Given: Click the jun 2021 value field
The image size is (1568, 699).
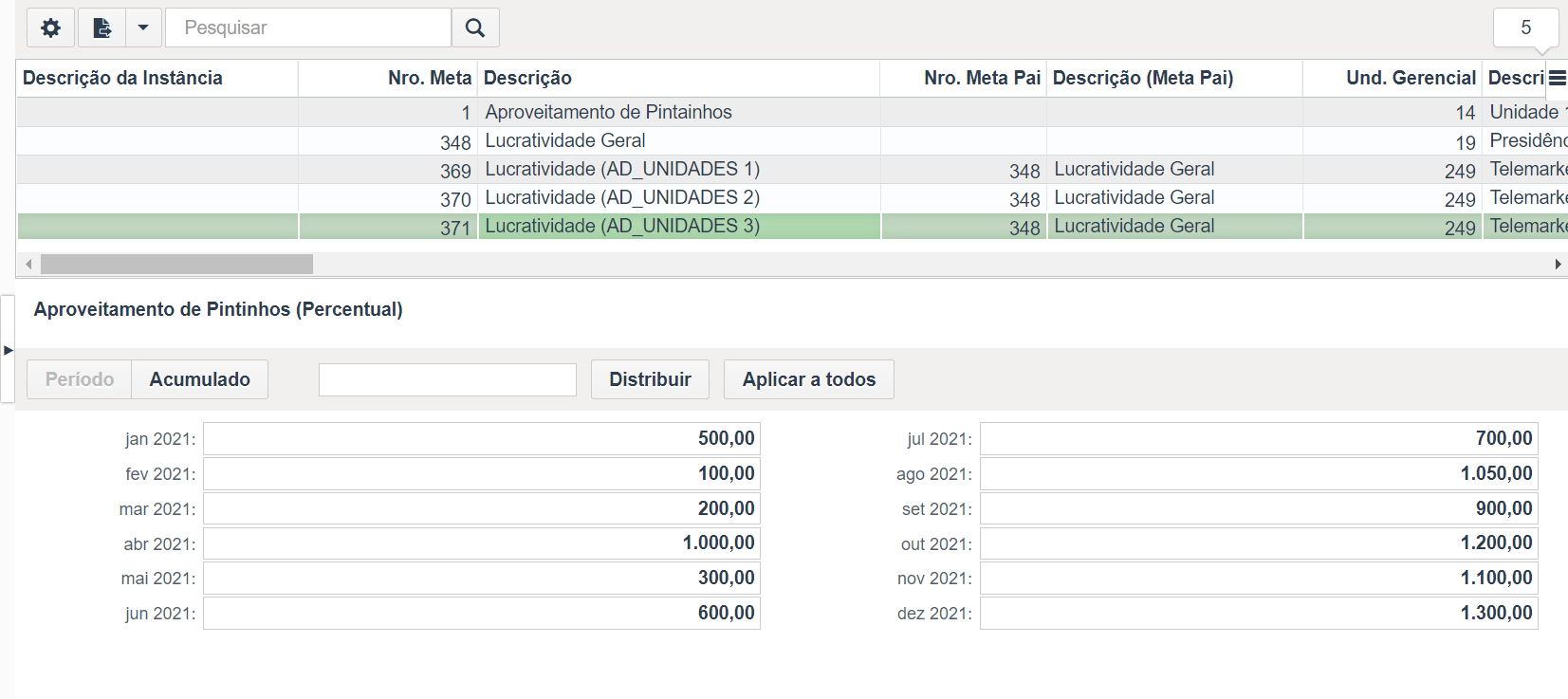Looking at the screenshot, I should 482,613.
